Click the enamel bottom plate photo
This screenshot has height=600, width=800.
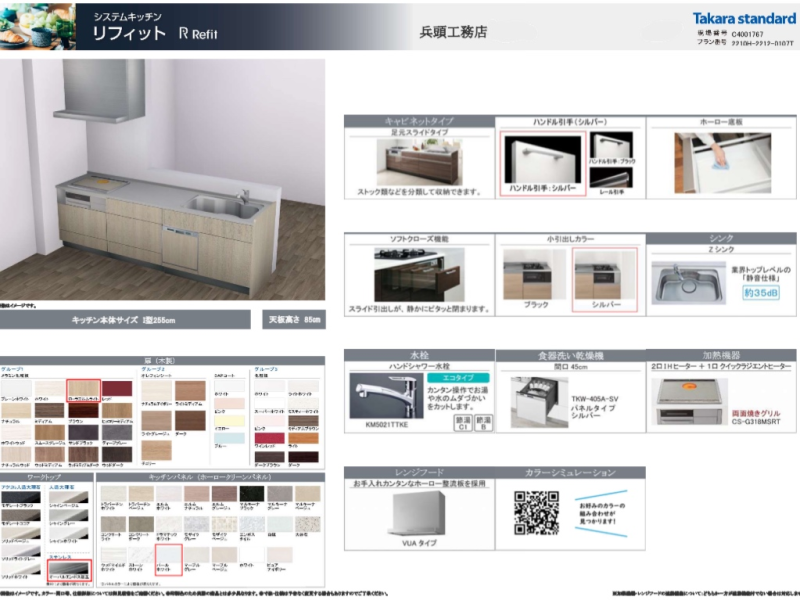coord(722,162)
